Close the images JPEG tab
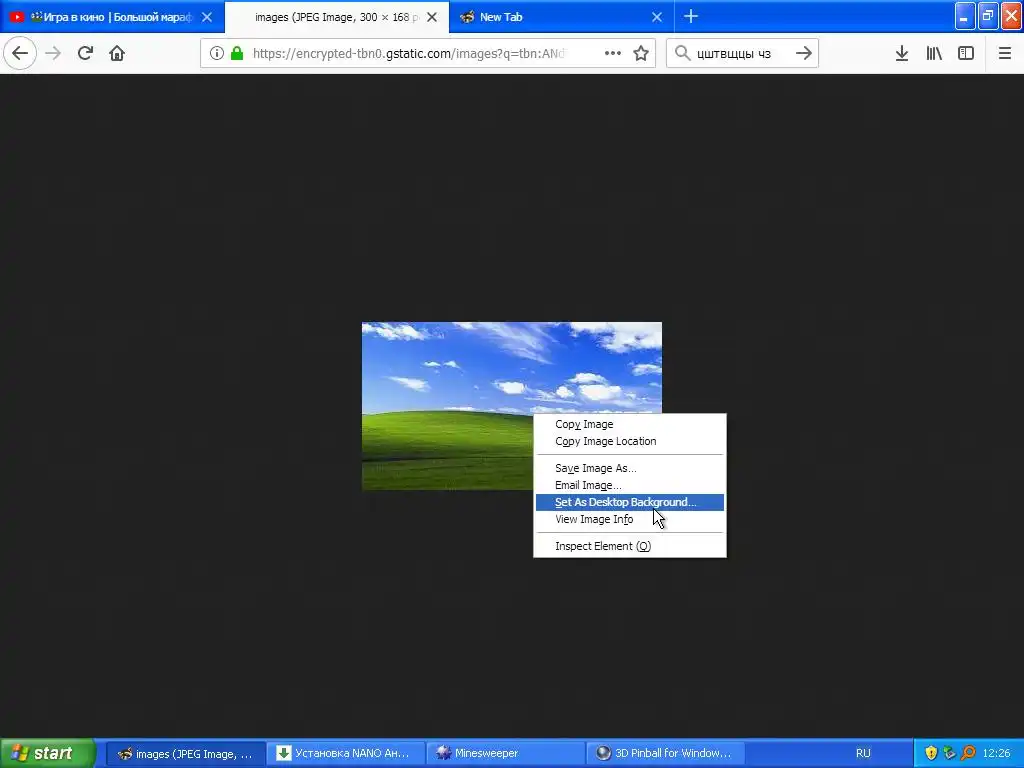 (x=432, y=17)
